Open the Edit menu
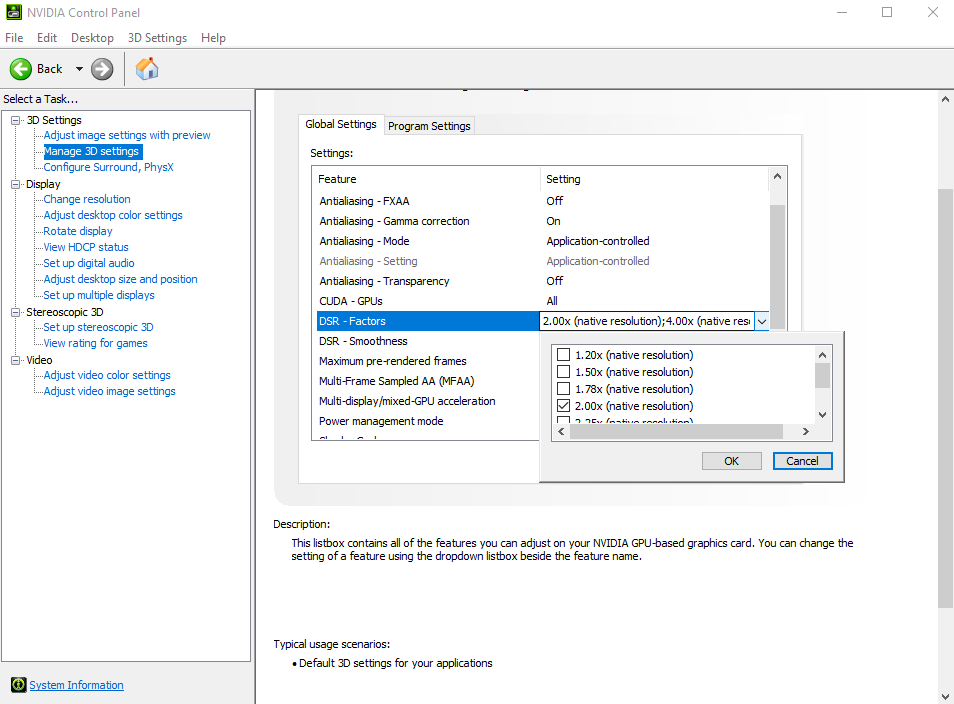This screenshot has height=704, width=954. (x=47, y=38)
